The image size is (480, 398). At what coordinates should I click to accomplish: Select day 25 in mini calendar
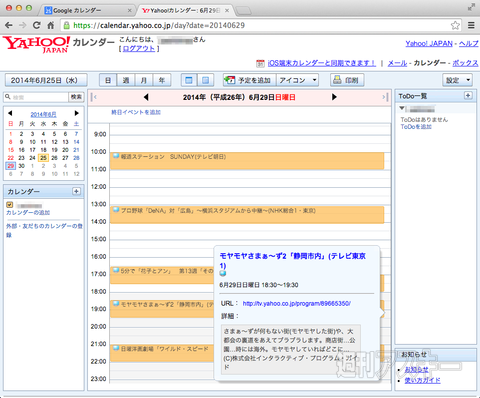pos(43,158)
